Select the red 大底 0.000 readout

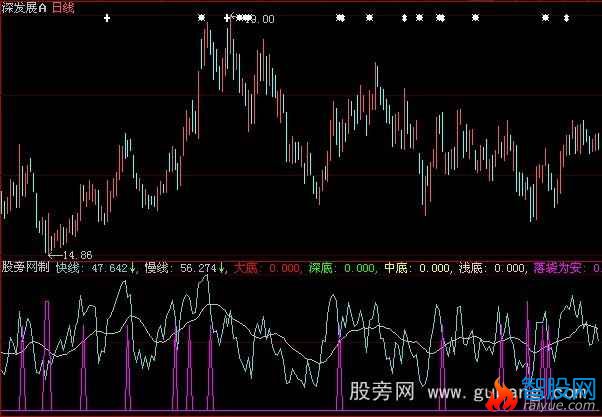click(x=266, y=268)
